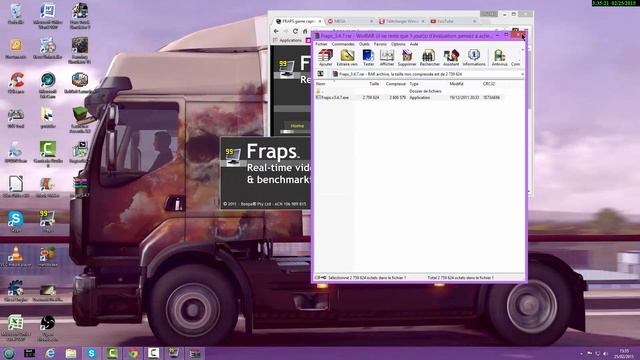
Task: Switch to the FRAPS game capture Chrome tab
Action: (298, 21)
